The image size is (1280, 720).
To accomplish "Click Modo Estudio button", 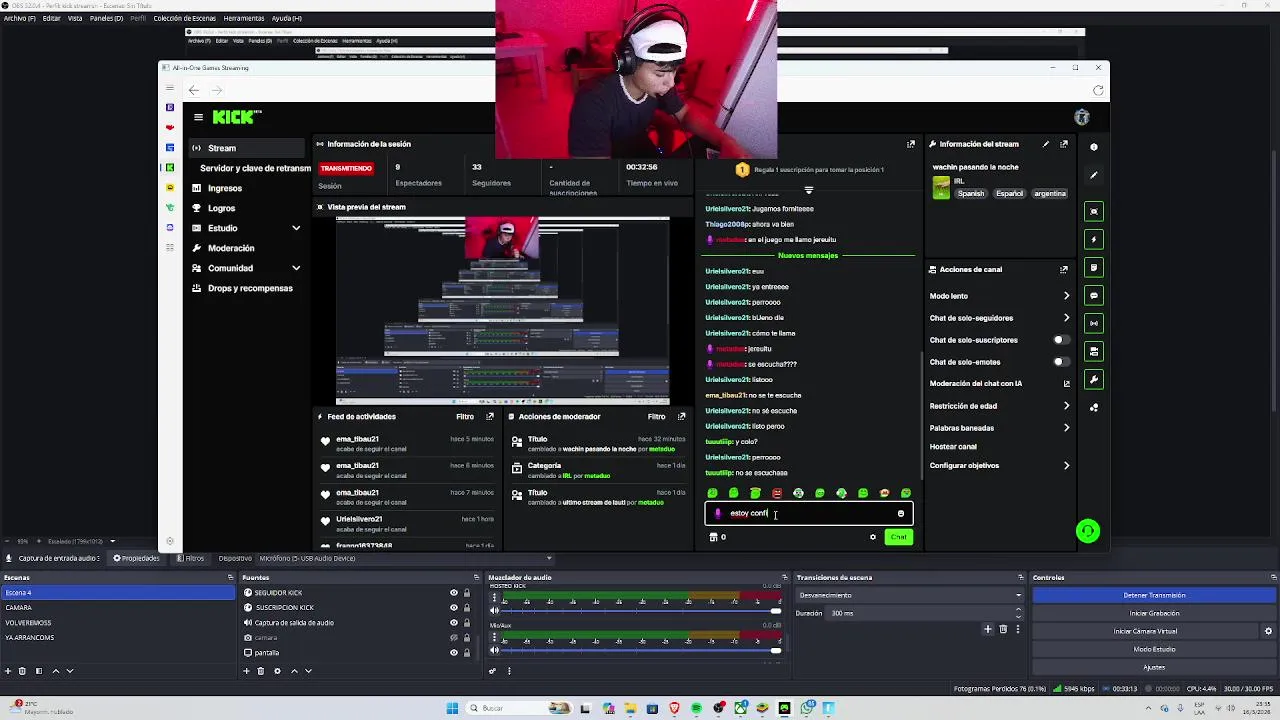I will coord(1154,649).
